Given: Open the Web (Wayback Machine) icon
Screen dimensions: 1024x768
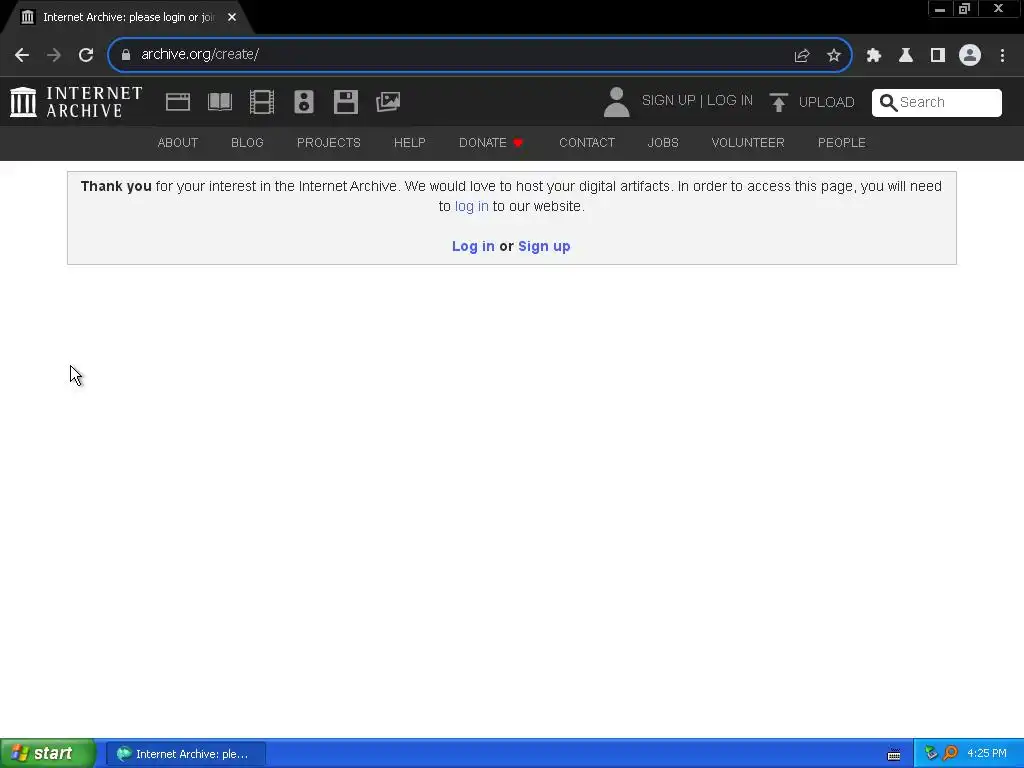Looking at the screenshot, I should 178,102.
